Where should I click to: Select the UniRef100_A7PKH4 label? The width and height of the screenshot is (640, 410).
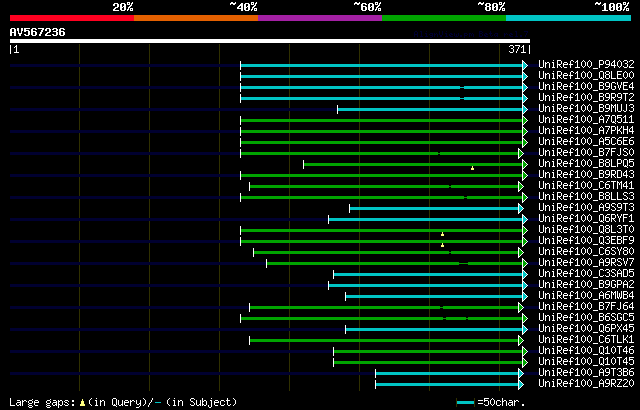coord(586,131)
